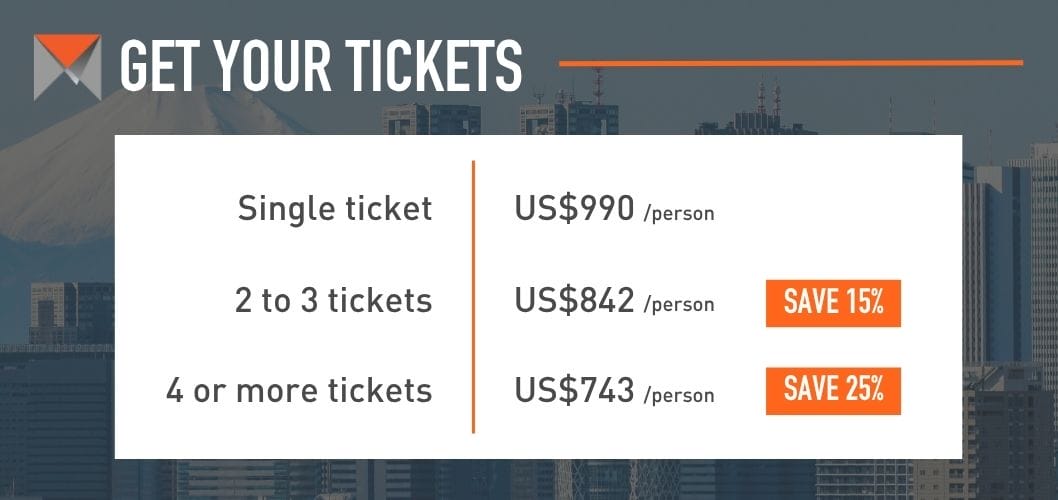Choose the 4 or more tickets option

[x=299, y=390]
